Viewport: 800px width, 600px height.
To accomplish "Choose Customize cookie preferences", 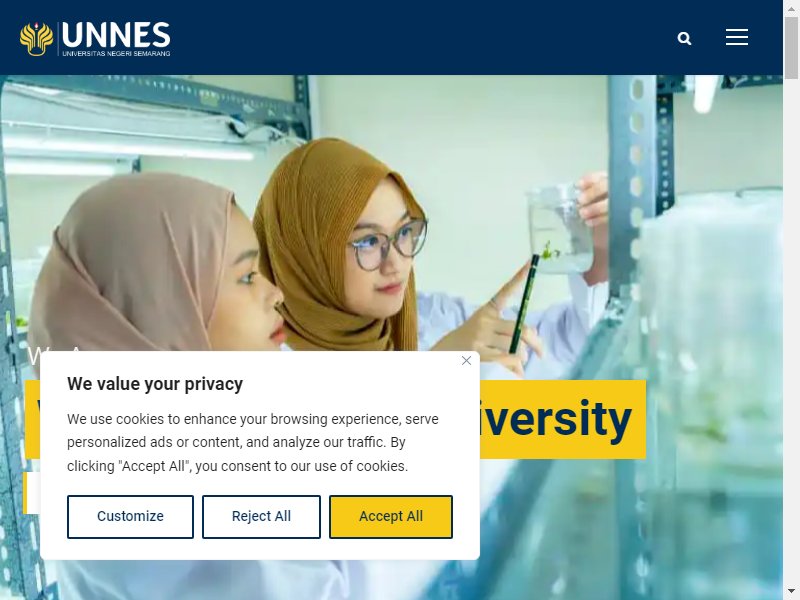I will [130, 516].
